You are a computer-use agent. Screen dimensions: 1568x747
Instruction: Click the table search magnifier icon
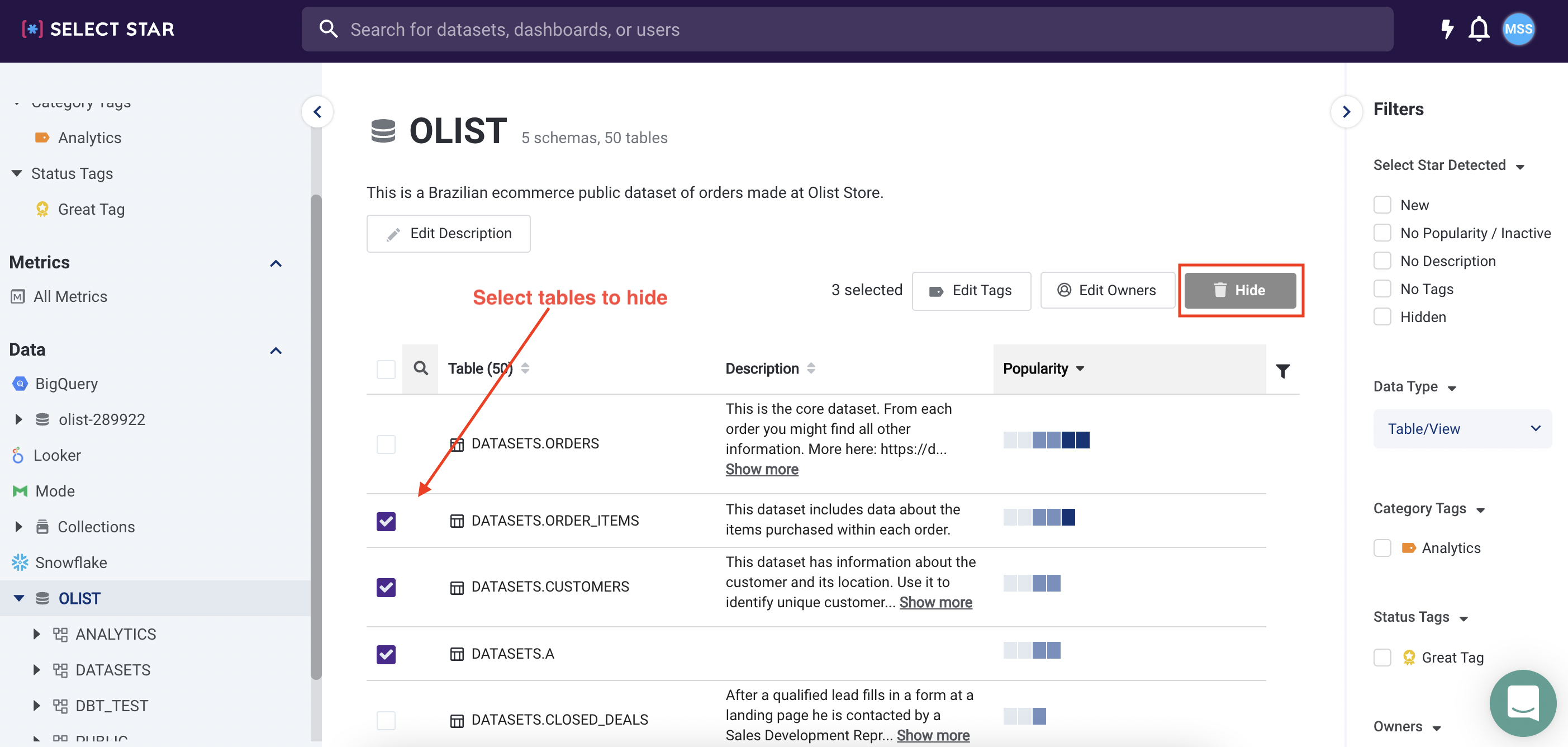(421, 368)
